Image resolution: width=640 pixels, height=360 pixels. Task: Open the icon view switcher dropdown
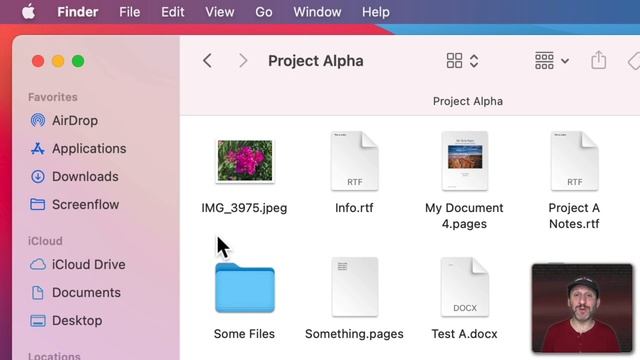462,61
